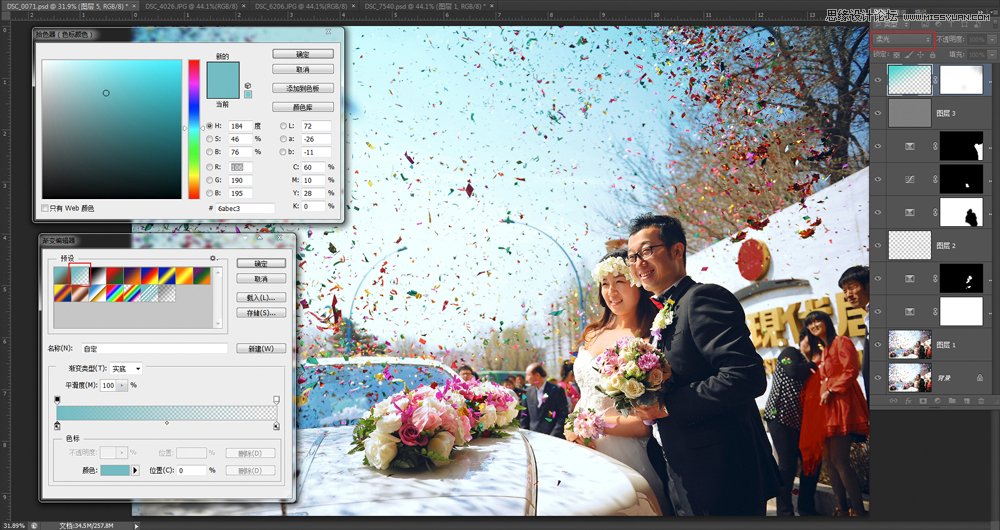Confirm the color picker with 确定
This screenshot has width=1000, height=530.
303,54
